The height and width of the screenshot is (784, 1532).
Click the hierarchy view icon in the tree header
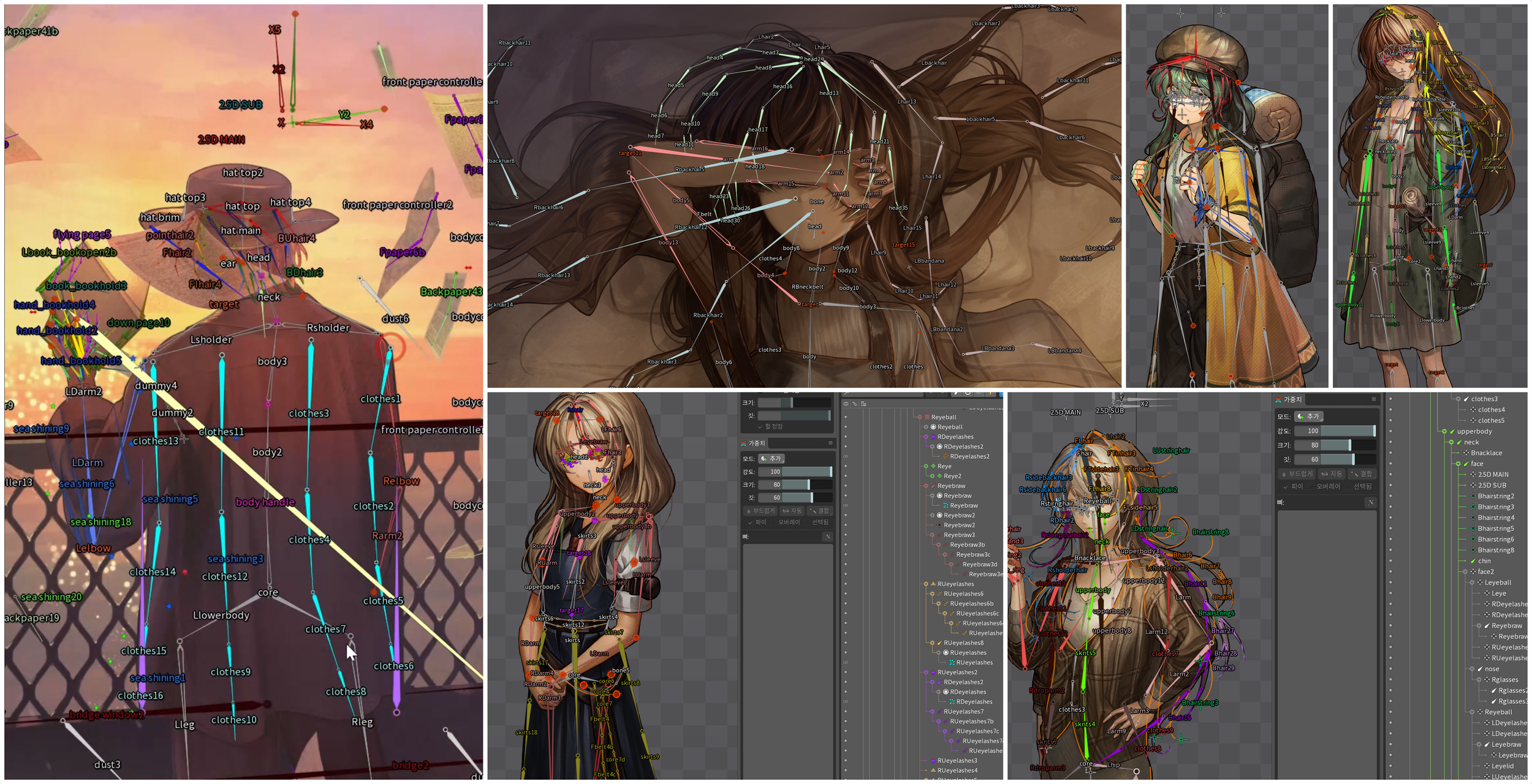click(x=863, y=404)
